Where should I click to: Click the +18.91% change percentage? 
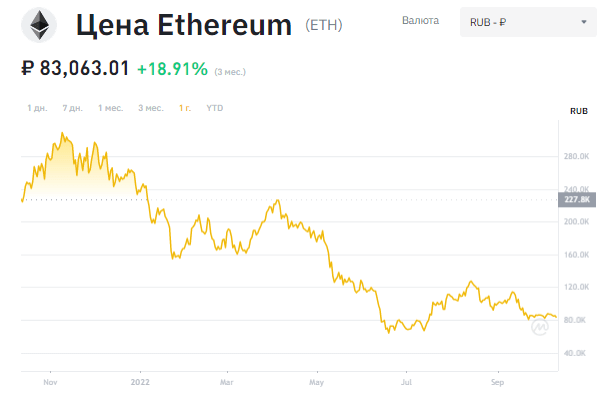(x=172, y=69)
